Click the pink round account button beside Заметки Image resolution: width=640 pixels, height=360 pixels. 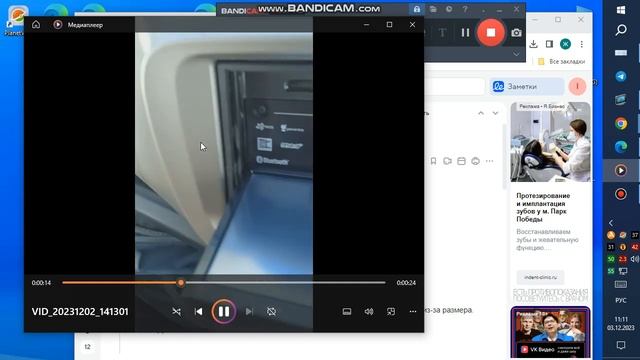[x=577, y=86]
